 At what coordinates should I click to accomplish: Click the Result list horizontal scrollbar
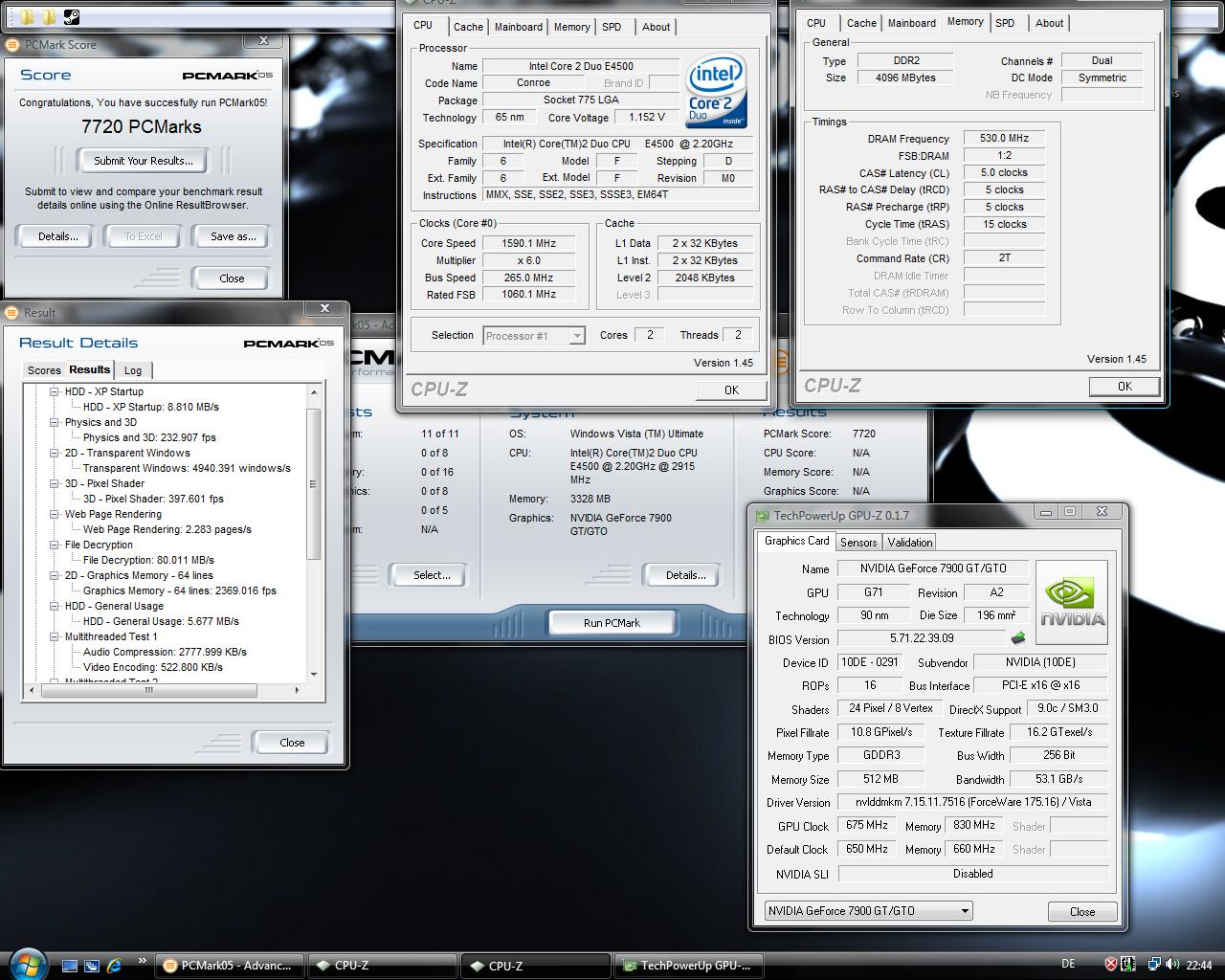(148, 690)
